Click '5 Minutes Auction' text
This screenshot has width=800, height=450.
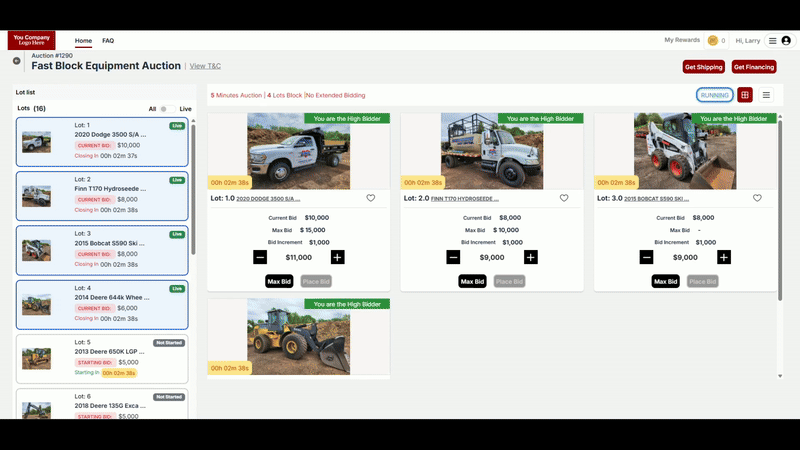(x=236, y=95)
